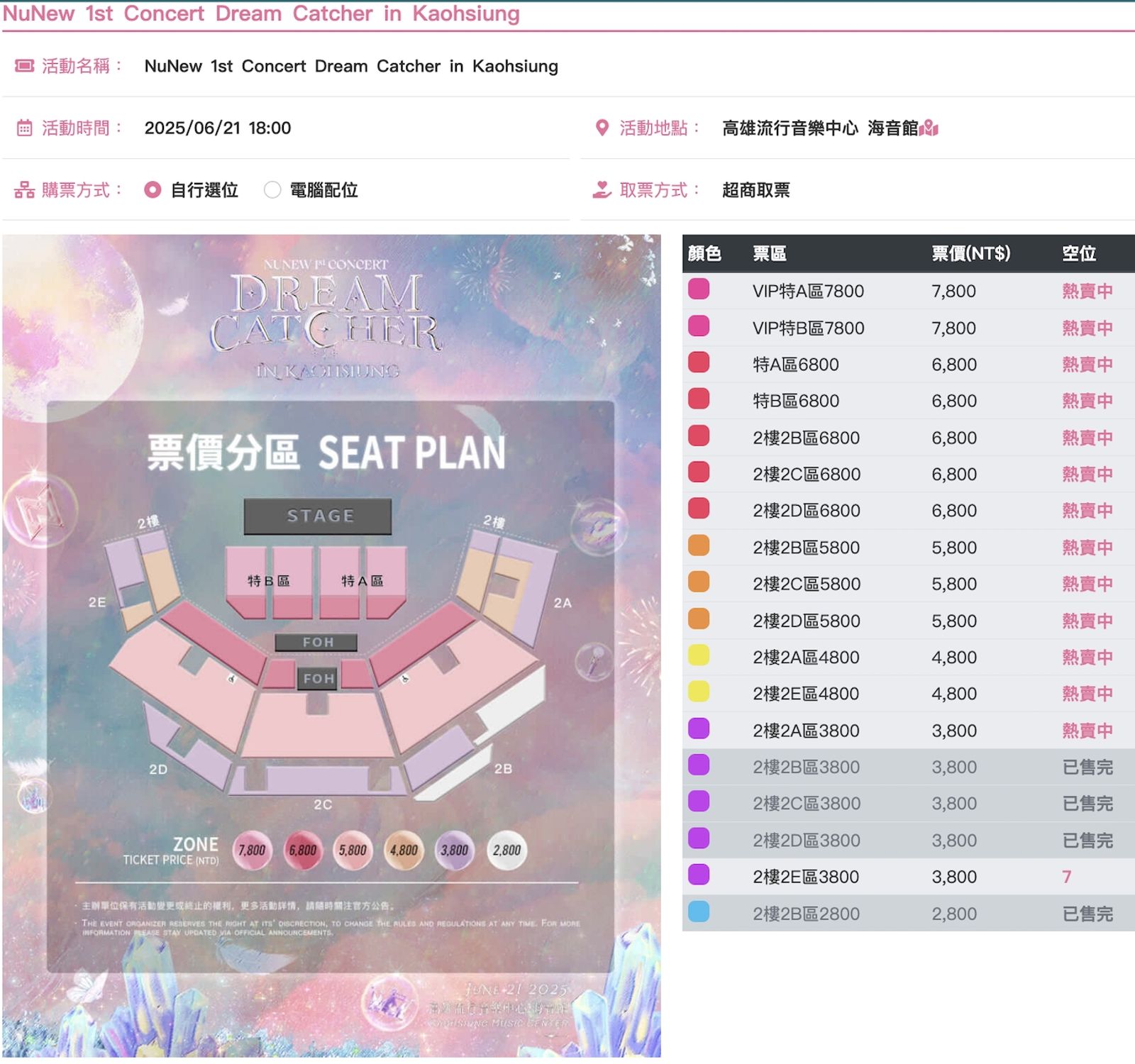Click the 顏色 column header
The height and width of the screenshot is (1064, 1135).
pyautogui.click(x=704, y=254)
